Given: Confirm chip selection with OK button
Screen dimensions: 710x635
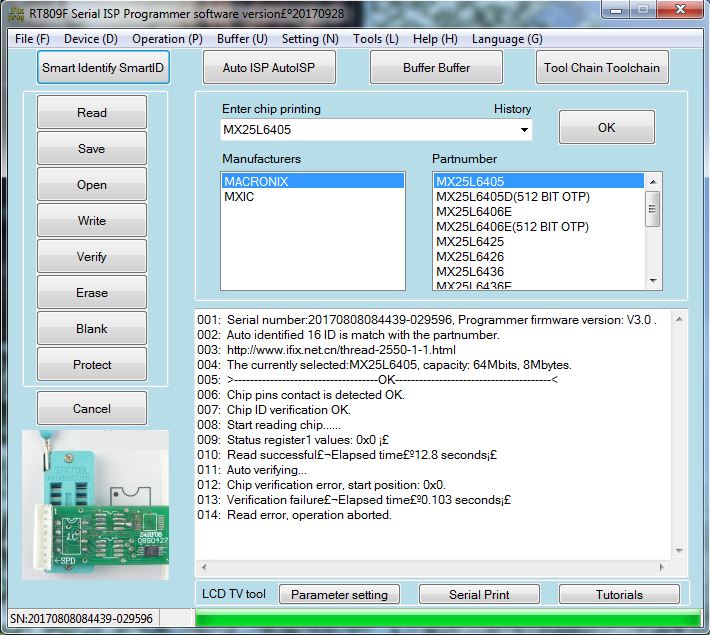Looking at the screenshot, I should (607, 127).
